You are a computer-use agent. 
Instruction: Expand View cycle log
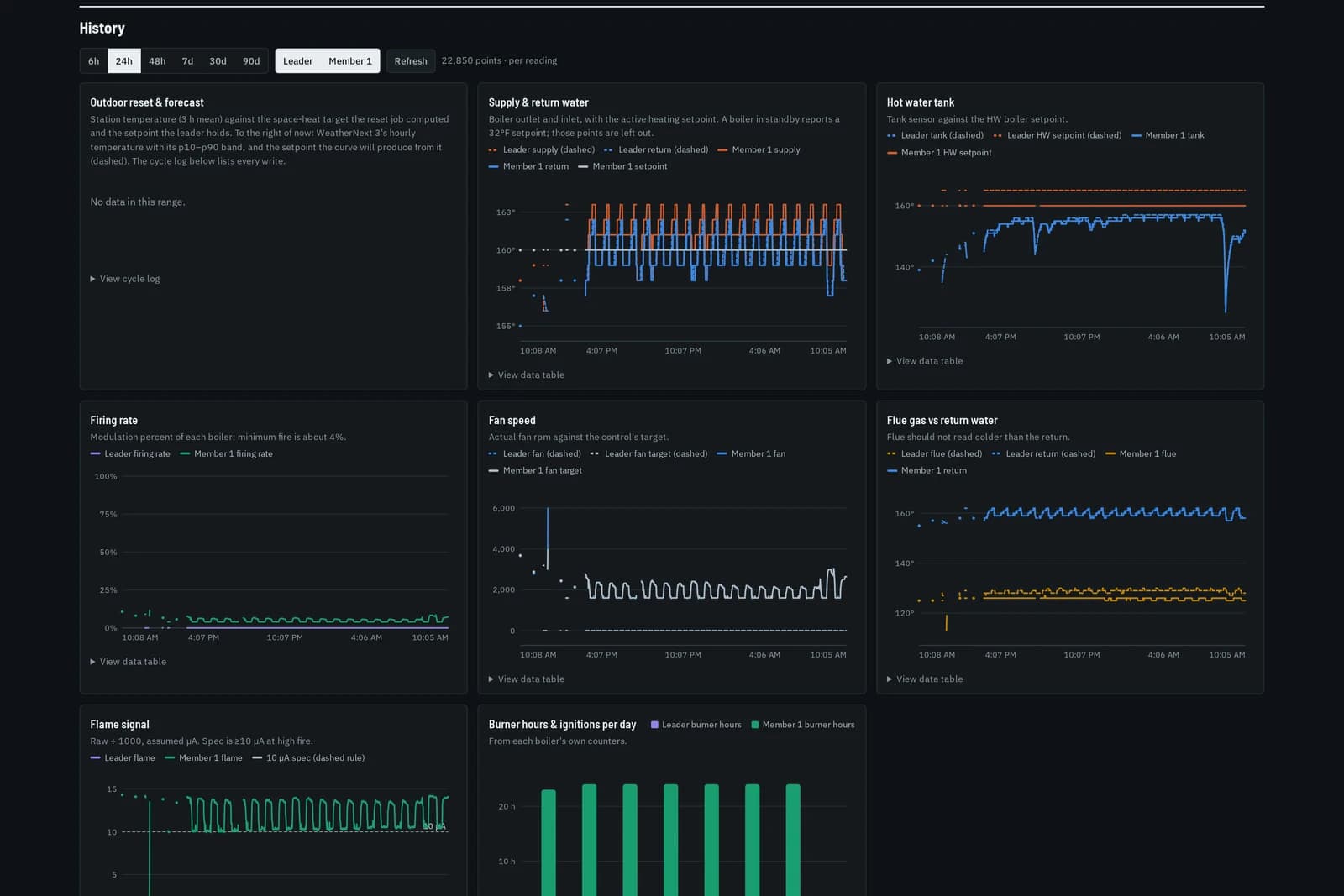(125, 279)
